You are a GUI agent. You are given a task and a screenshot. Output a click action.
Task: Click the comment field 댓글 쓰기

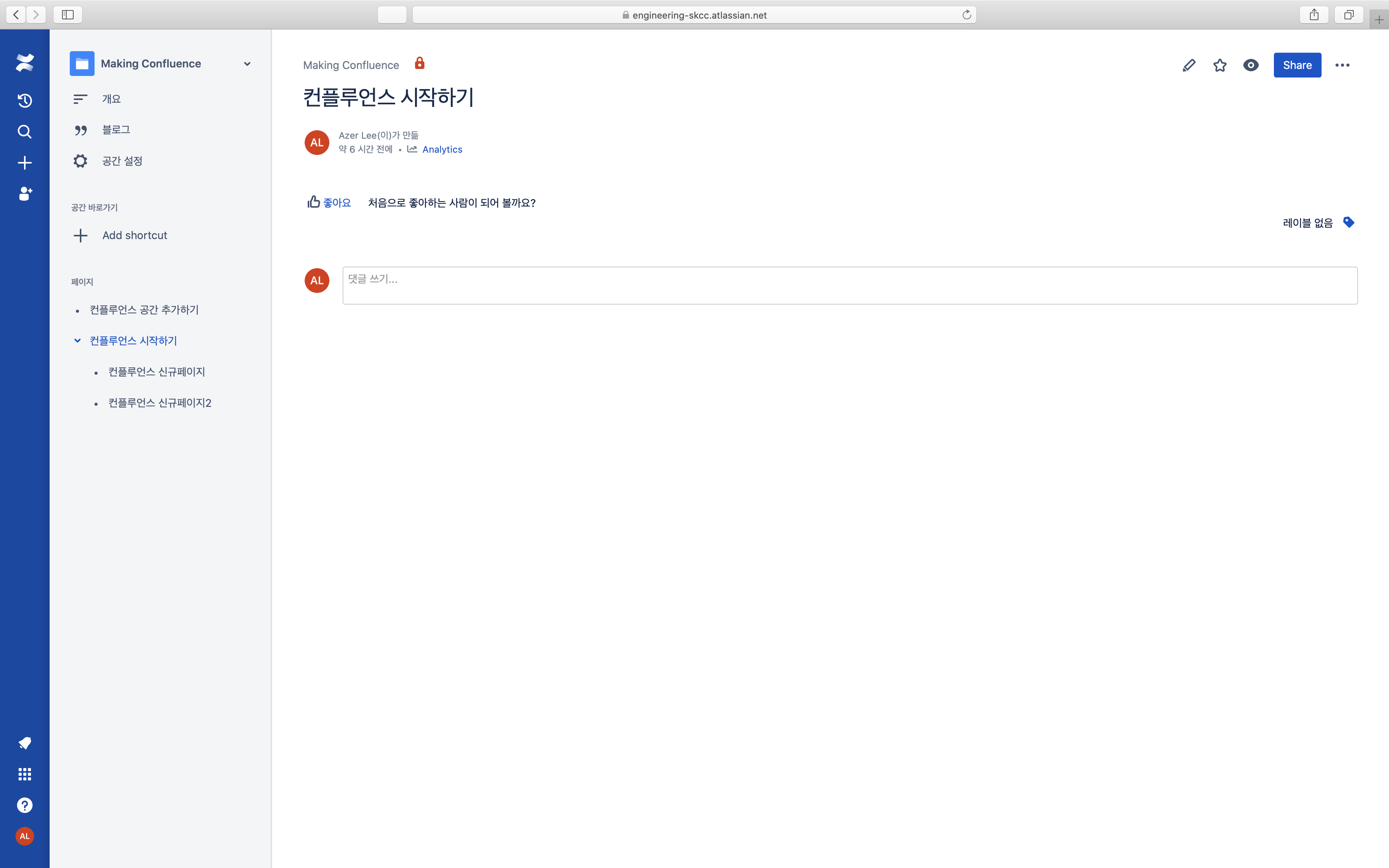(850, 285)
